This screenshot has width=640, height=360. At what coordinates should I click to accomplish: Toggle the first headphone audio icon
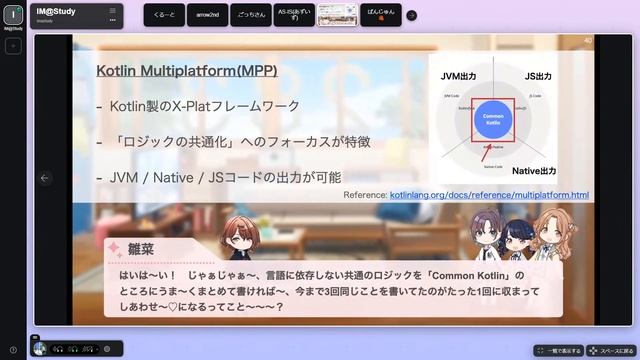tap(58, 349)
